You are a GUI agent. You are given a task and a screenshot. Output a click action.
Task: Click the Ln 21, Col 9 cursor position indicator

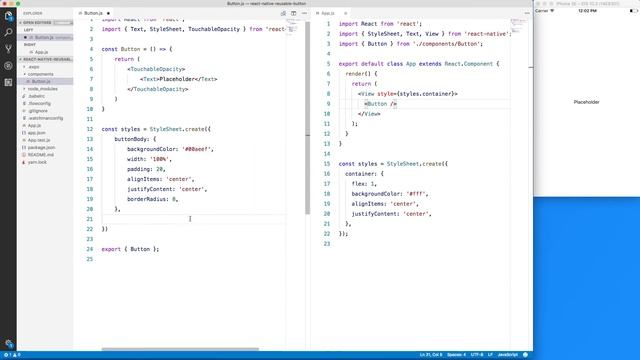pyautogui.click(x=430, y=355)
